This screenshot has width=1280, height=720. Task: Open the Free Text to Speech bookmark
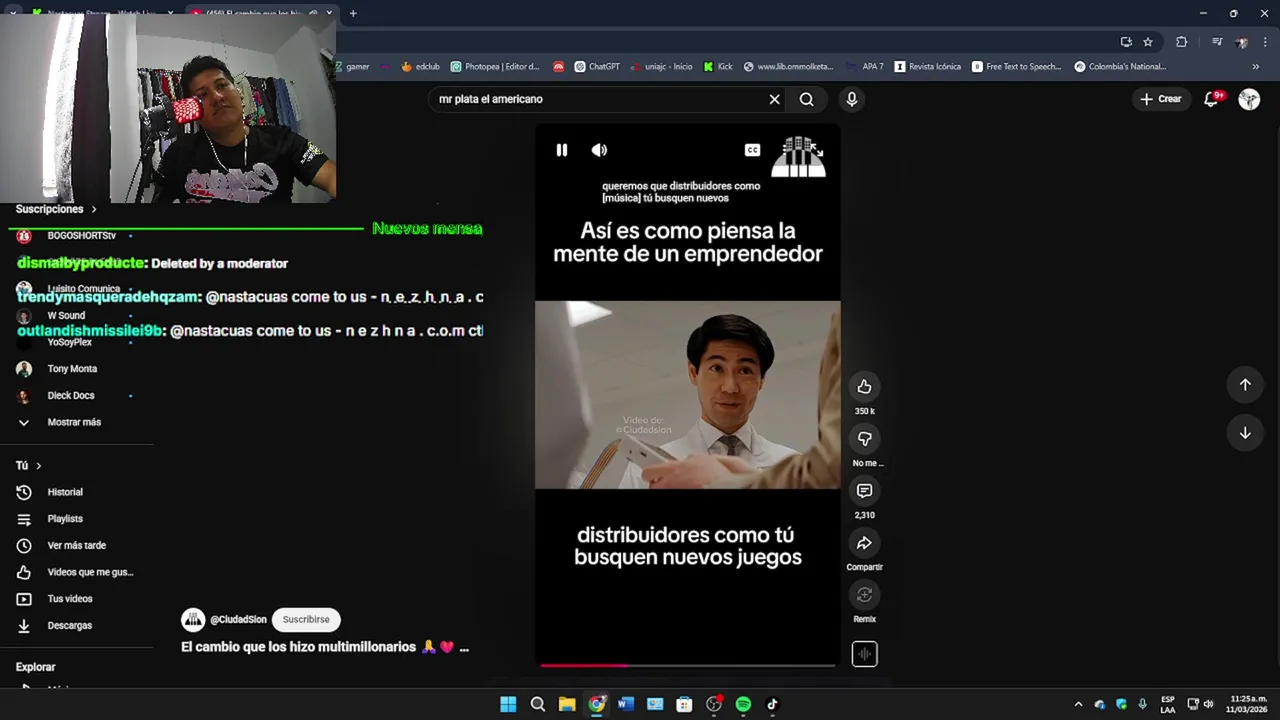1017,67
